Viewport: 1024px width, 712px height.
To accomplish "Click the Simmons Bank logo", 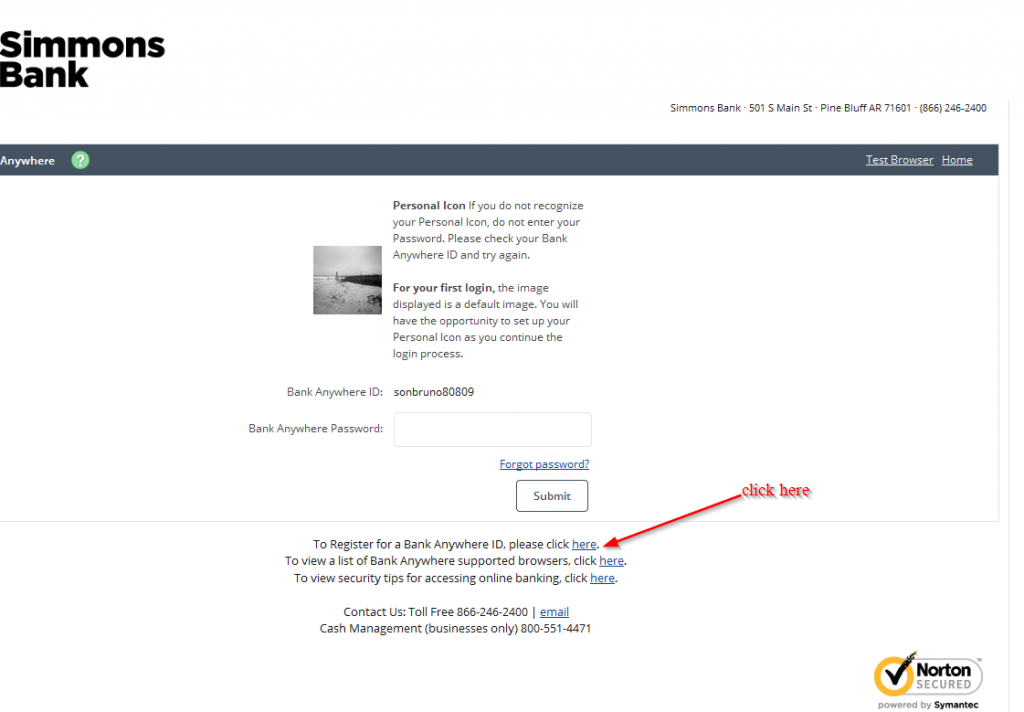I will pos(82,59).
